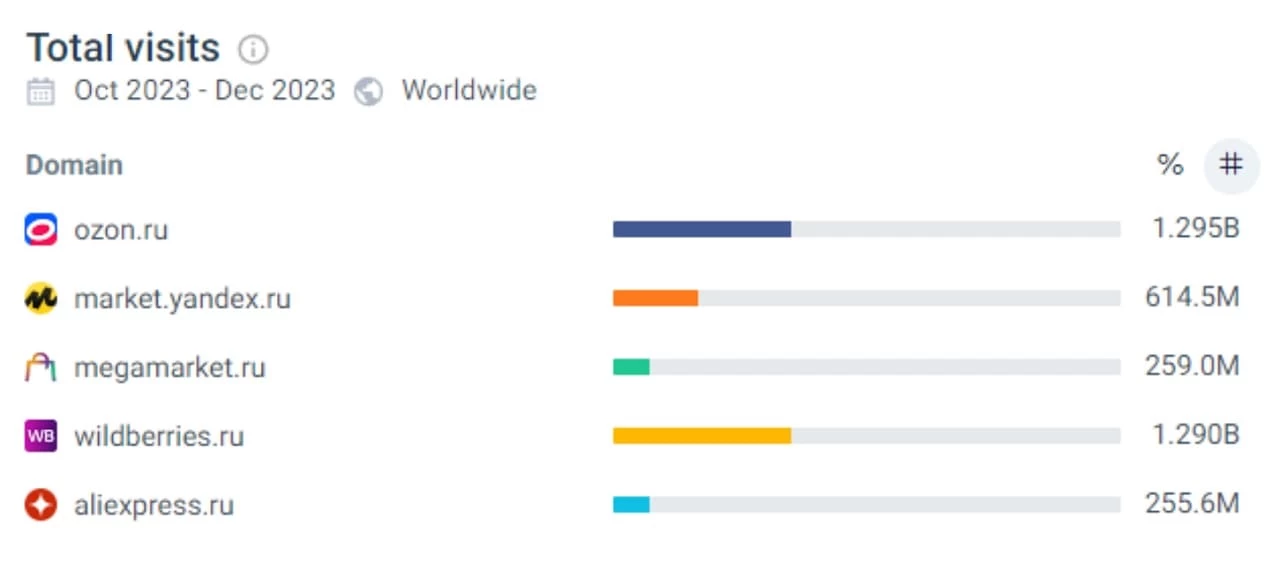Click the calendar icon before the date range
The width and height of the screenshot is (1280, 584).
click(41, 92)
